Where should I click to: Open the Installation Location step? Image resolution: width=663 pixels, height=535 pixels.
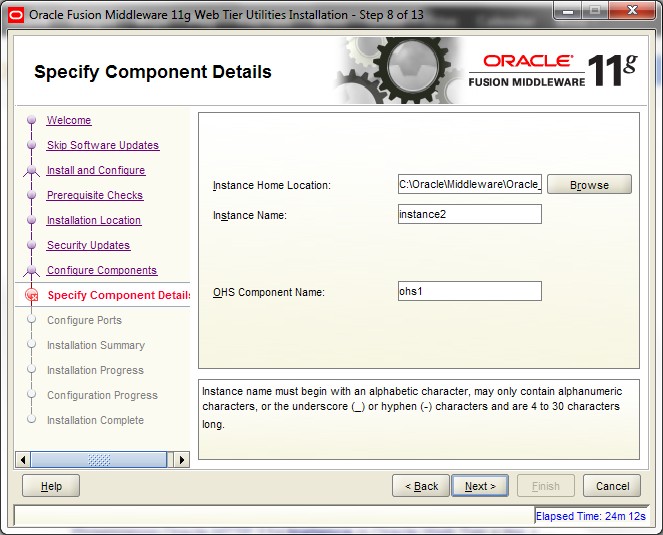[x=94, y=220]
